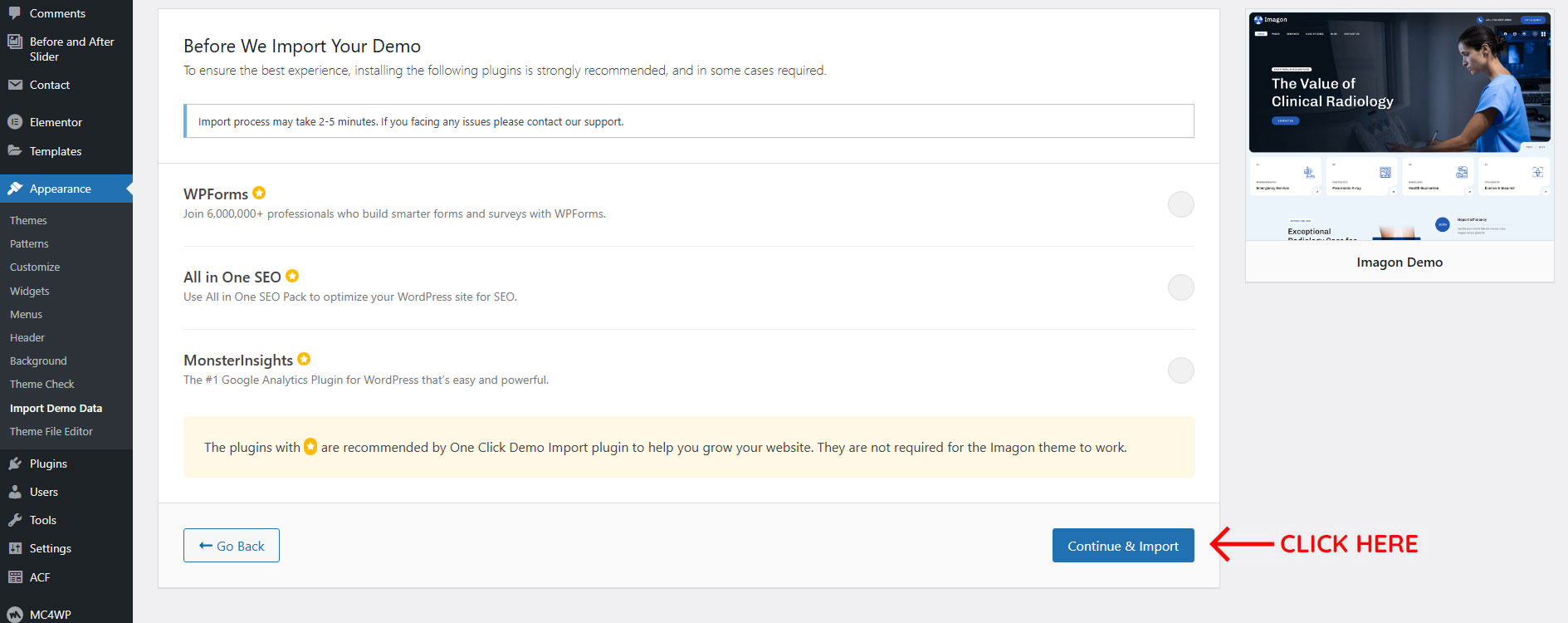Click the Tools wrench icon

(x=15, y=520)
